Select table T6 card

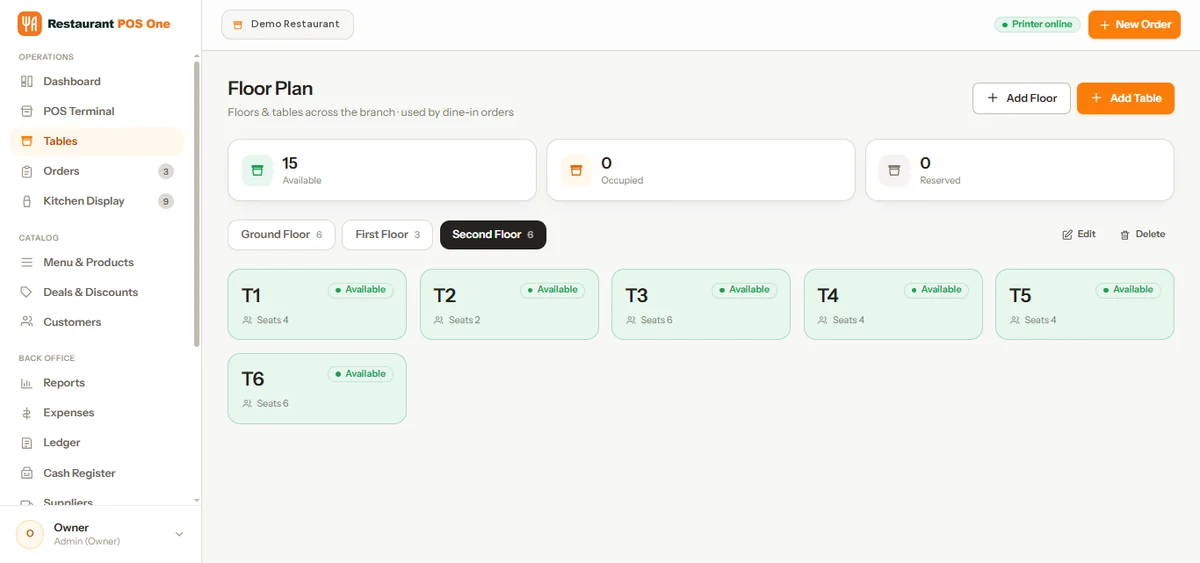[x=317, y=388]
